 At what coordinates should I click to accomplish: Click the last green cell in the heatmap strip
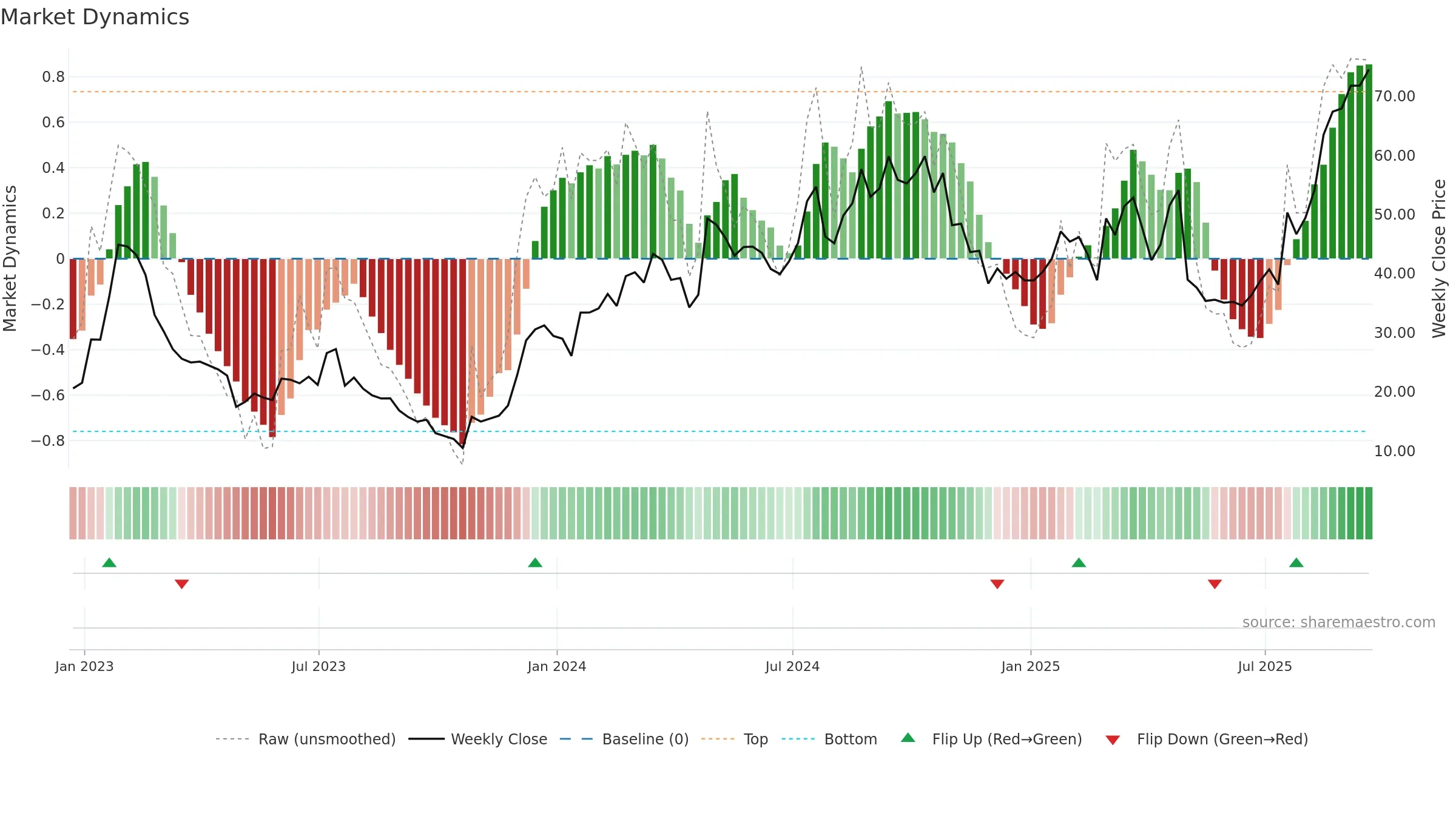pyautogui.click(x=1369, y=513)
